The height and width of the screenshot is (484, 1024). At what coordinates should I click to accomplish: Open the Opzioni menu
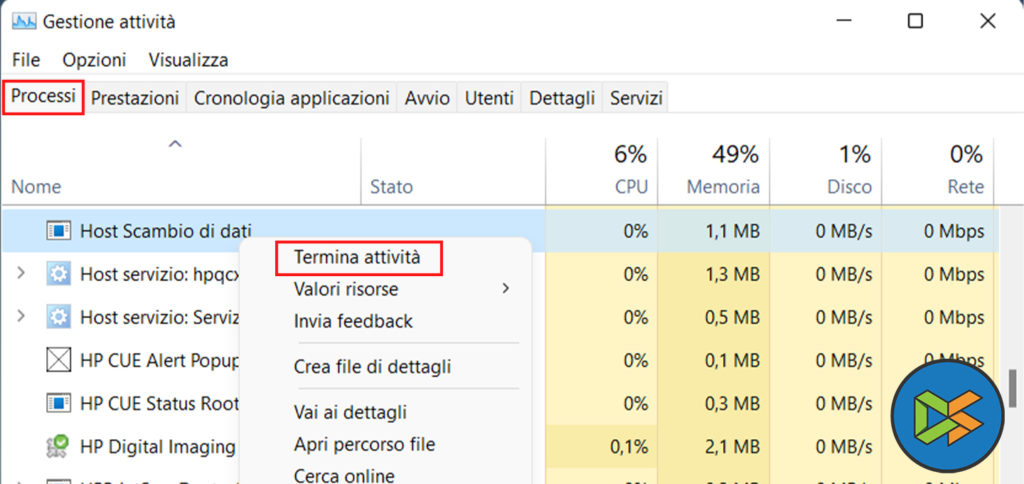tap(94, 60)
